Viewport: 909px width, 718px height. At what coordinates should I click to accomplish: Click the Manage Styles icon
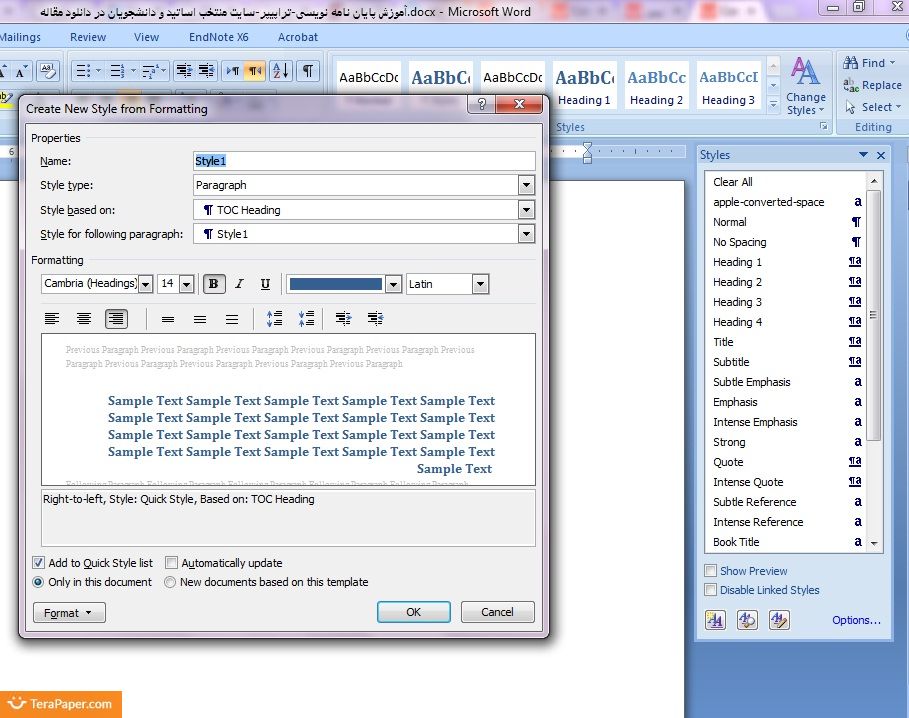pos(779,620)
